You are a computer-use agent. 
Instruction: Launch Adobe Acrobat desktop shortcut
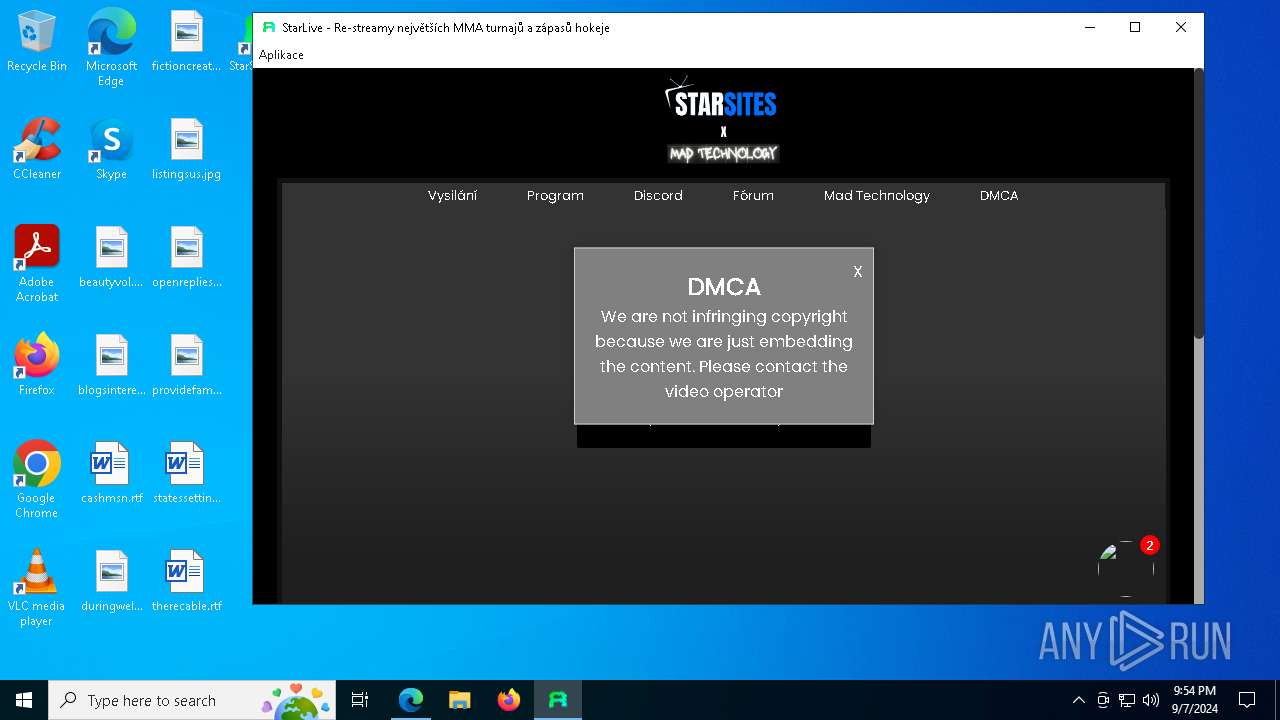pos(37,264)
